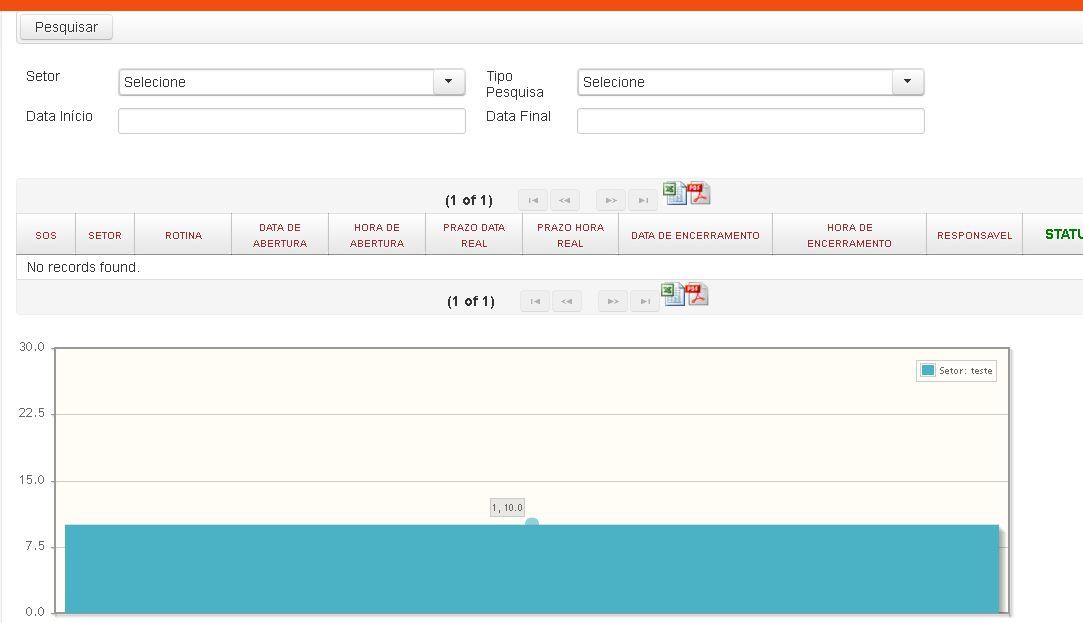Sort by the SOS column header
The width and height of the screenshot is (1083, 623).
click(x=46, y=235)
